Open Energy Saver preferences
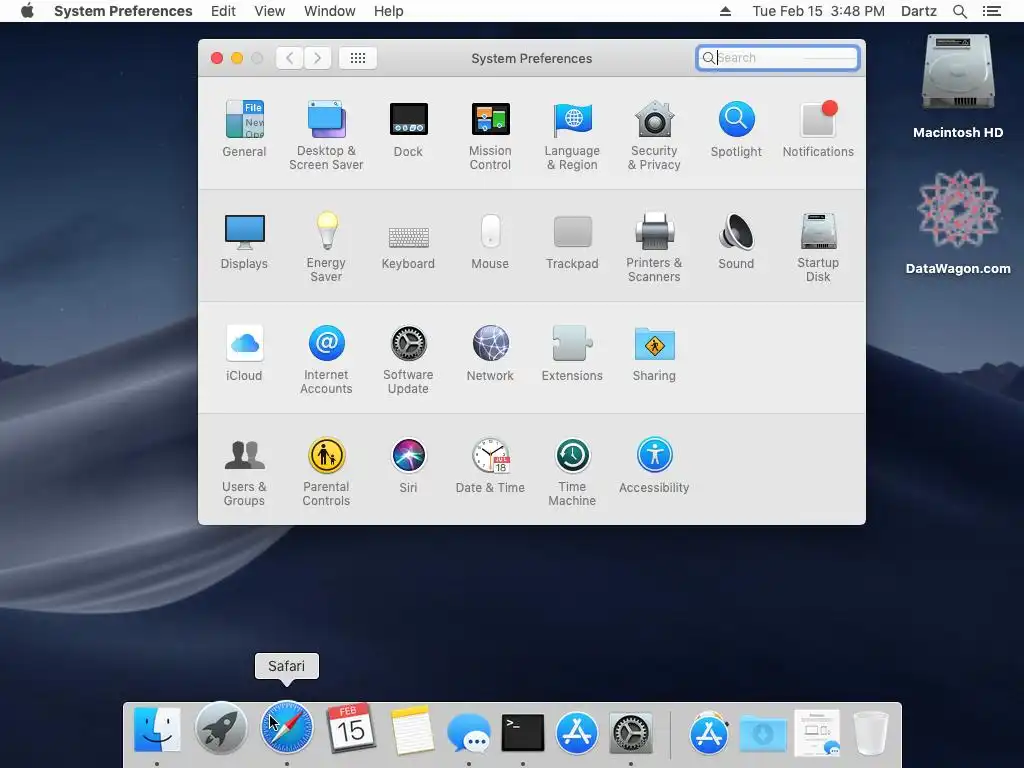 tap(326, 247)
